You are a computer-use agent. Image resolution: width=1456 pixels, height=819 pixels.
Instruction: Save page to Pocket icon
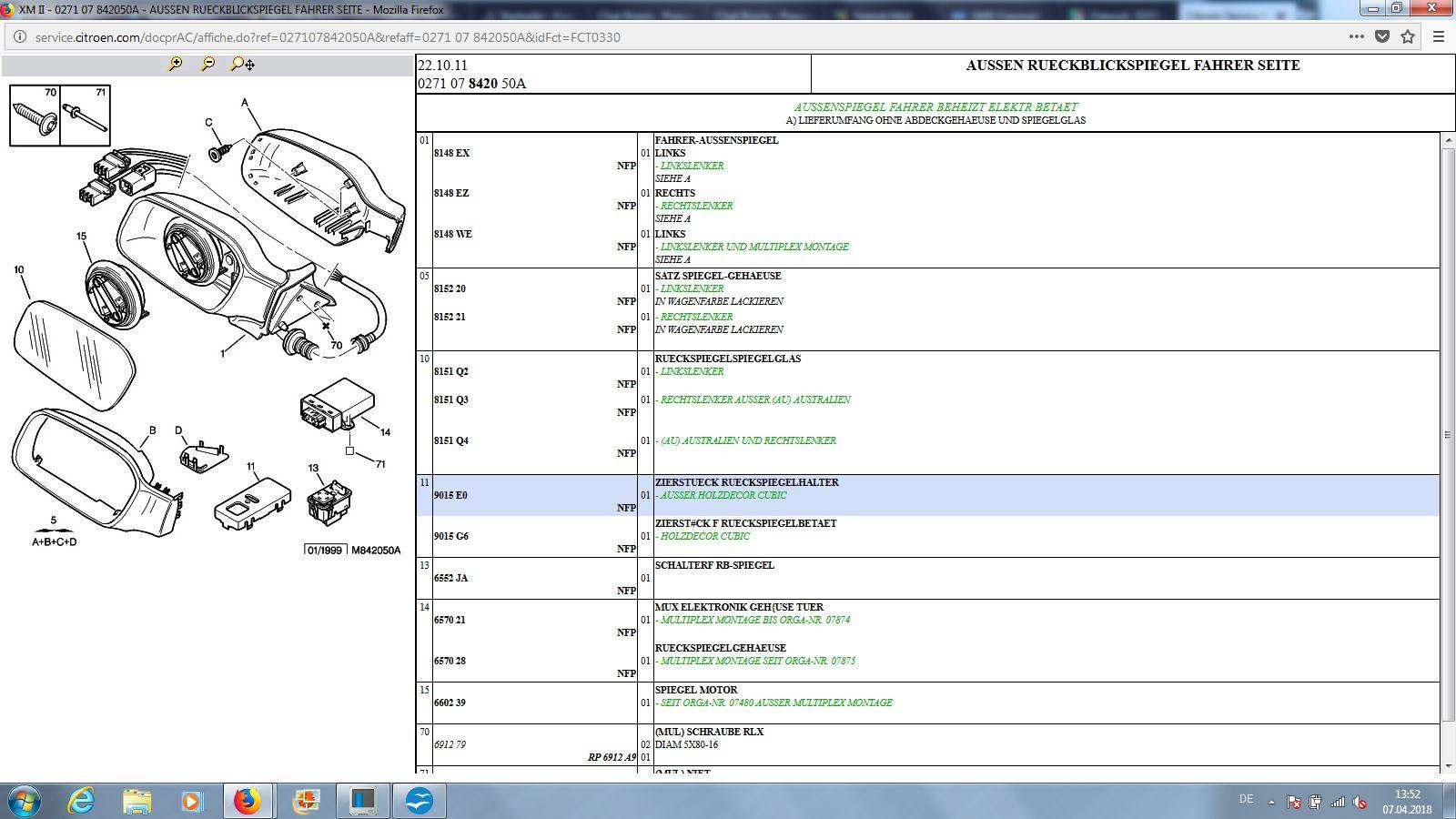[1382, 37]
